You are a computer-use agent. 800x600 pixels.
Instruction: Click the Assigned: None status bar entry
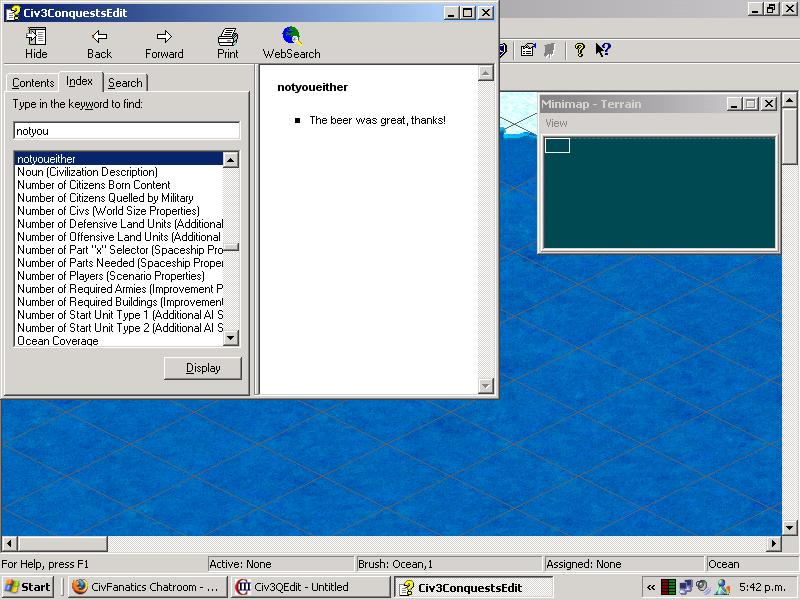coord(623,564)
